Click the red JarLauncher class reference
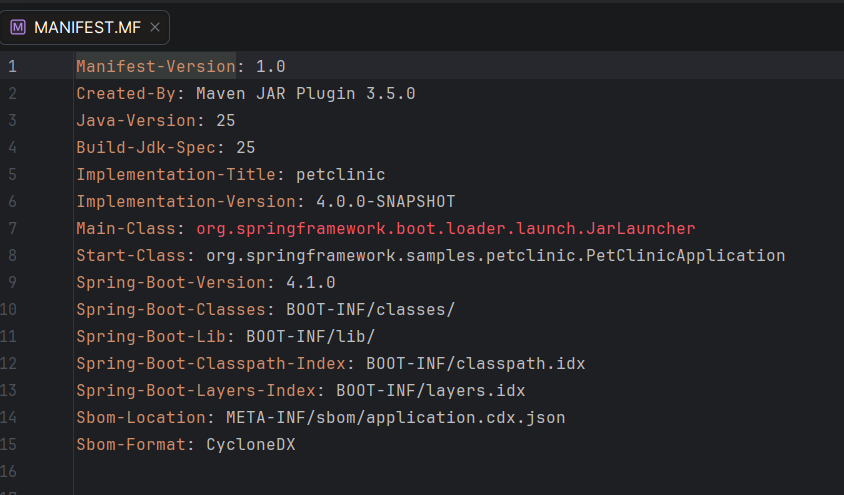The image size is (844, 495). coord(446,229)
